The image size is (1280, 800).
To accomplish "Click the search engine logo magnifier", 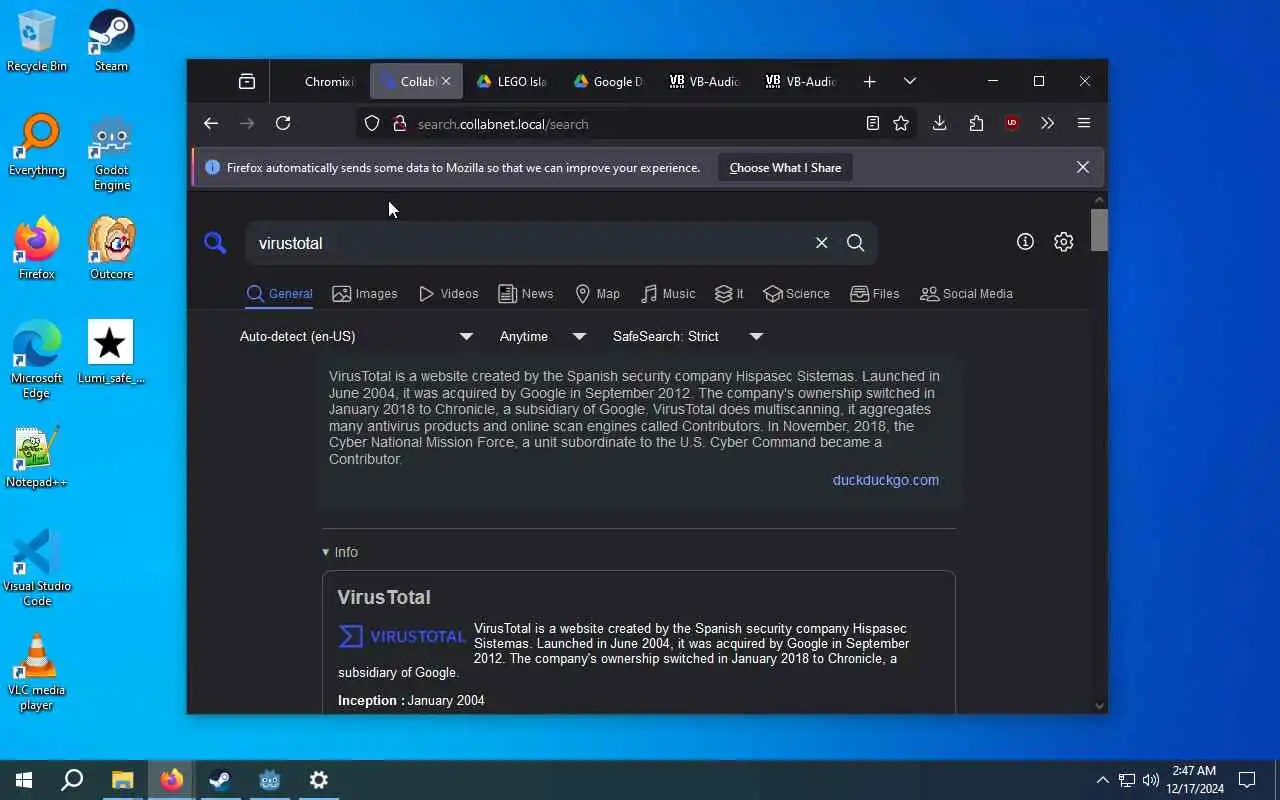I will coord(215,243).
